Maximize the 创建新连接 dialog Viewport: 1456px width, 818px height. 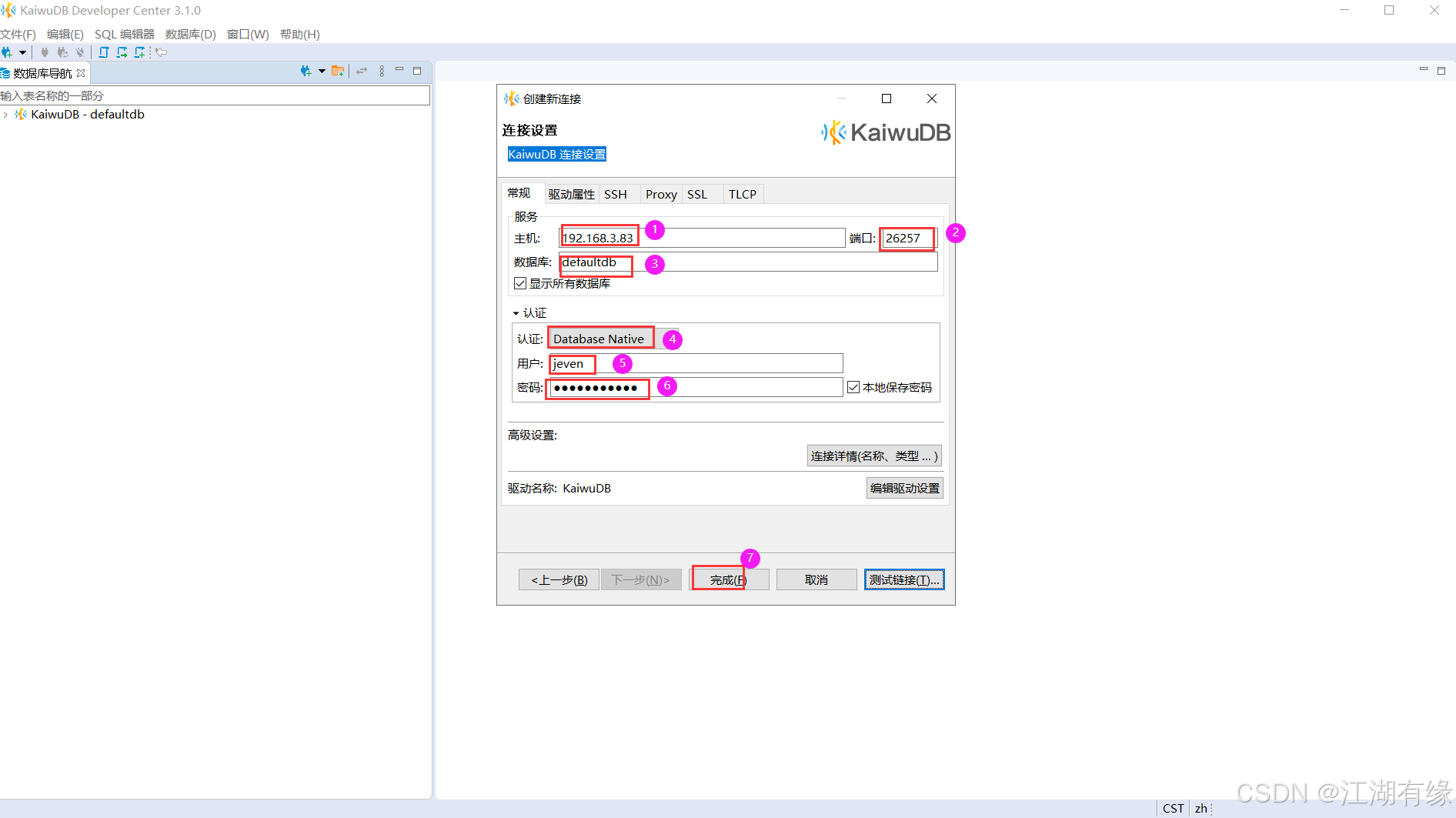click(887, 98)
